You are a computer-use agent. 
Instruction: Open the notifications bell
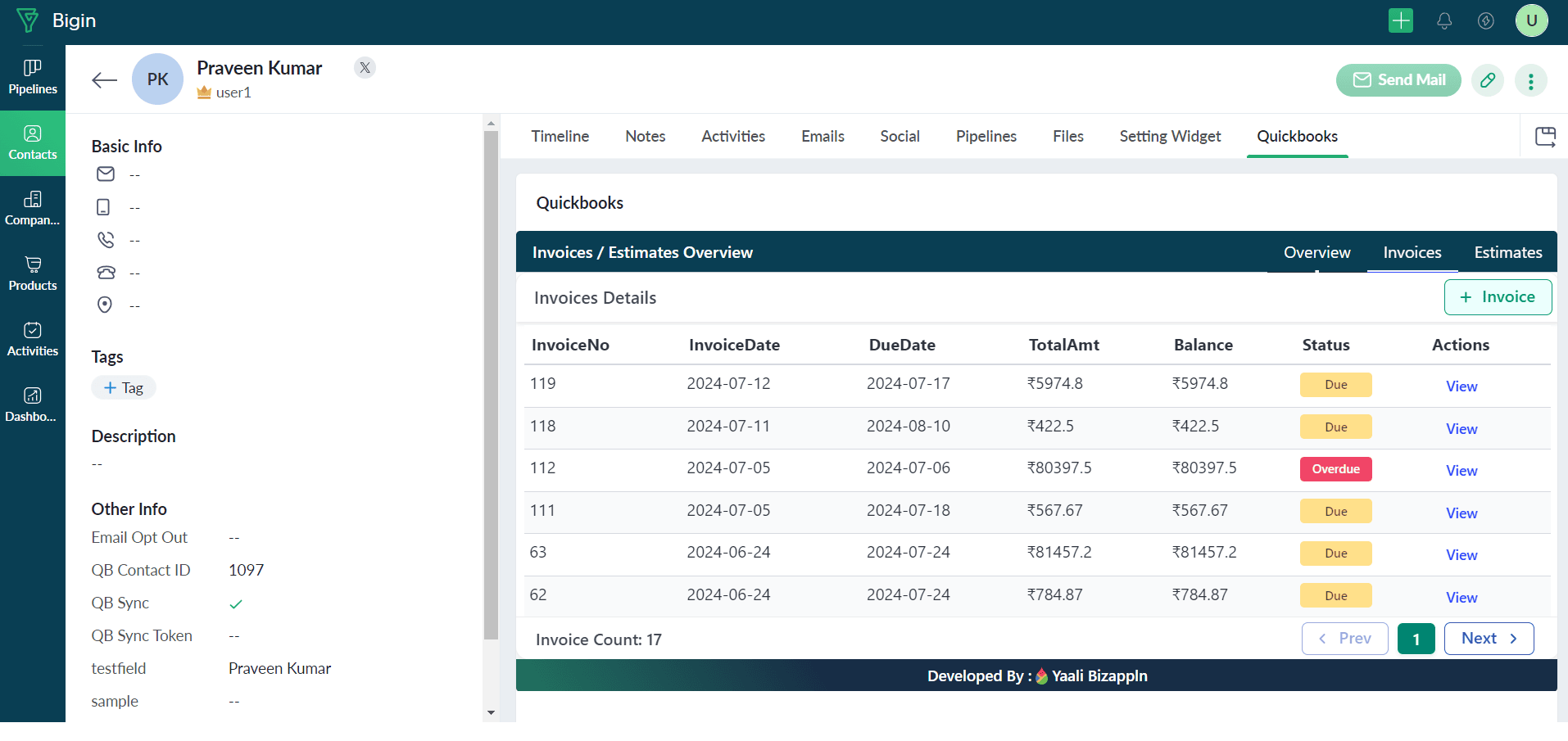1444,21
